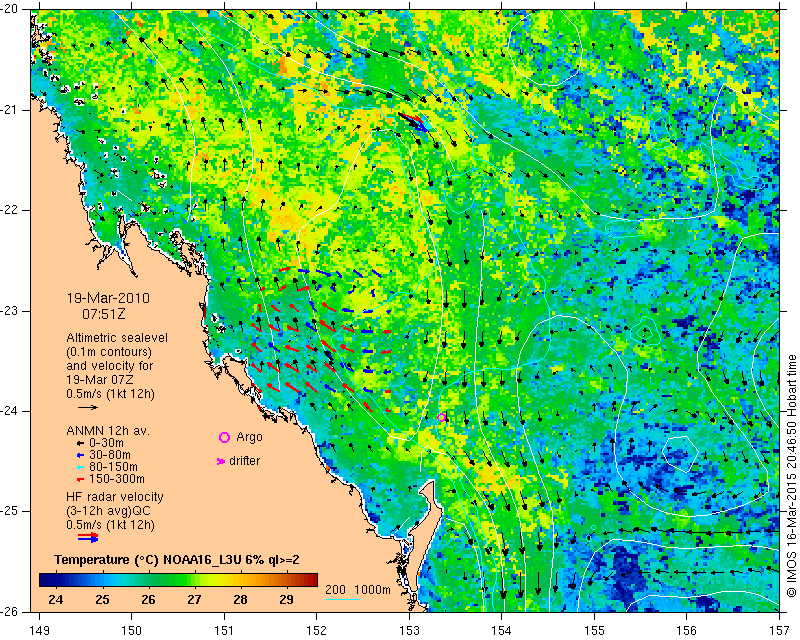Click the altimetric velocity scale arrow
This screenshot has width=800, height=640.
point(88,407)
